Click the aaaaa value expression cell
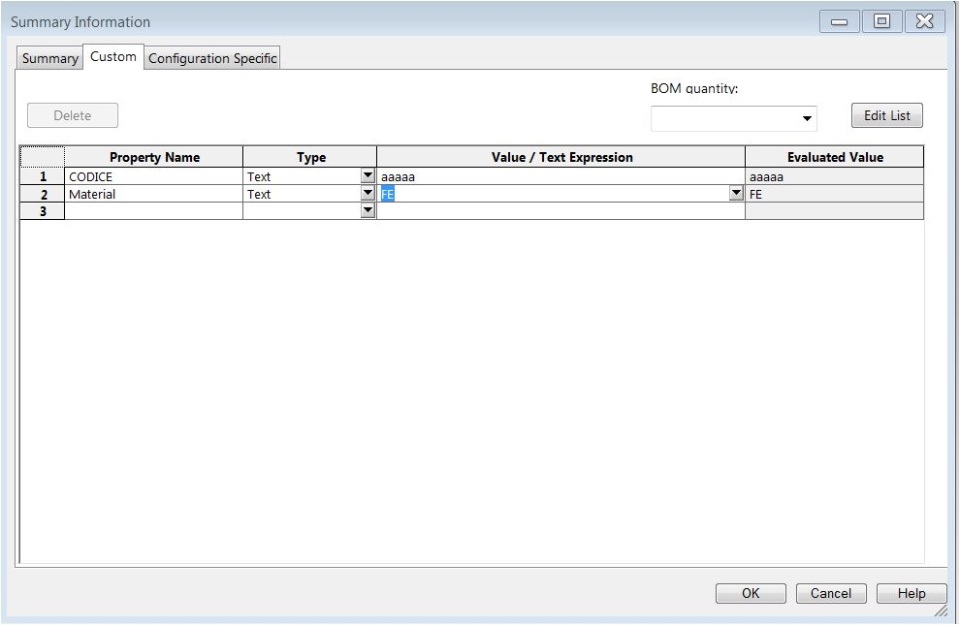 point(561,176)
